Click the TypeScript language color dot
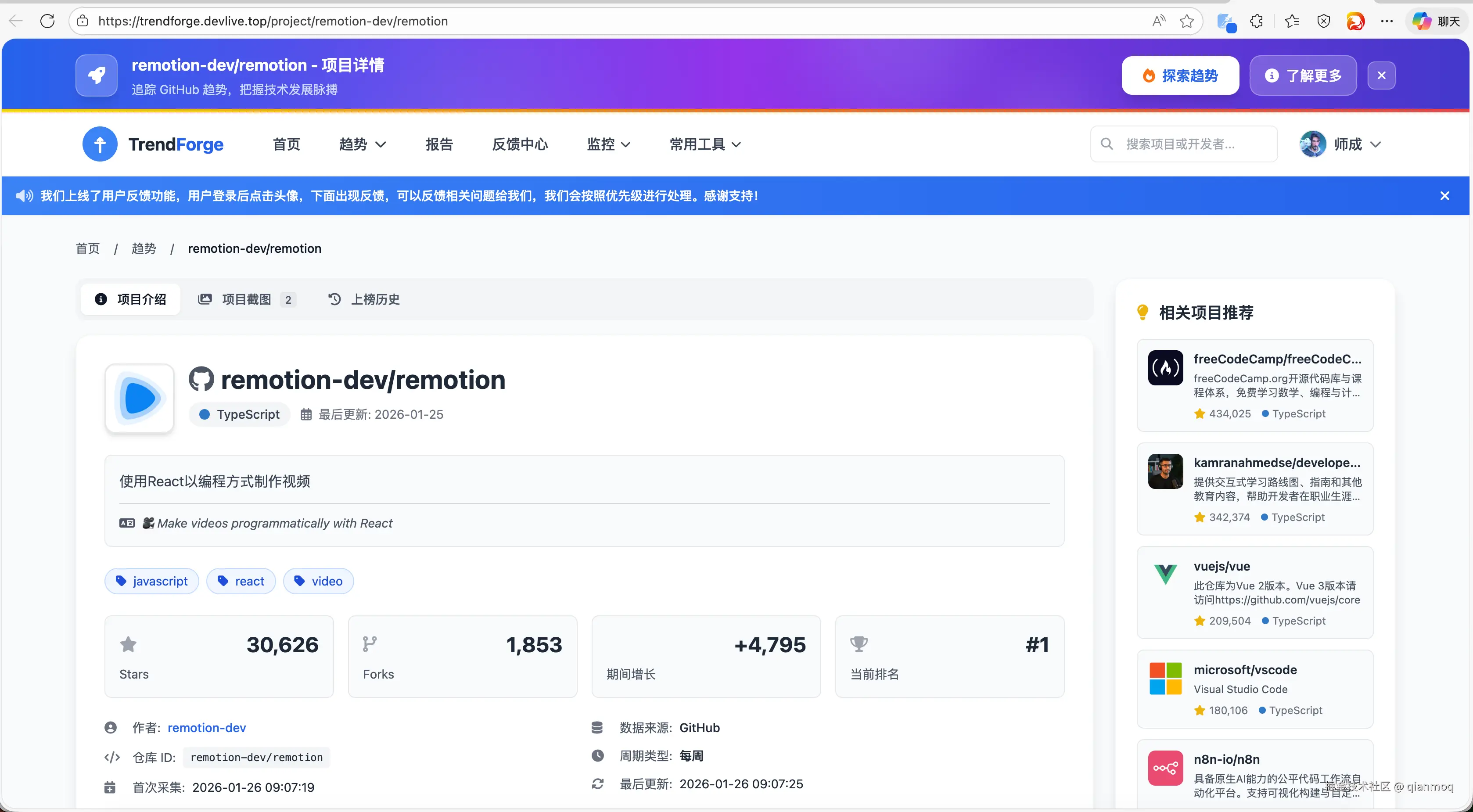1473x812 pixels. click(204, 414)
